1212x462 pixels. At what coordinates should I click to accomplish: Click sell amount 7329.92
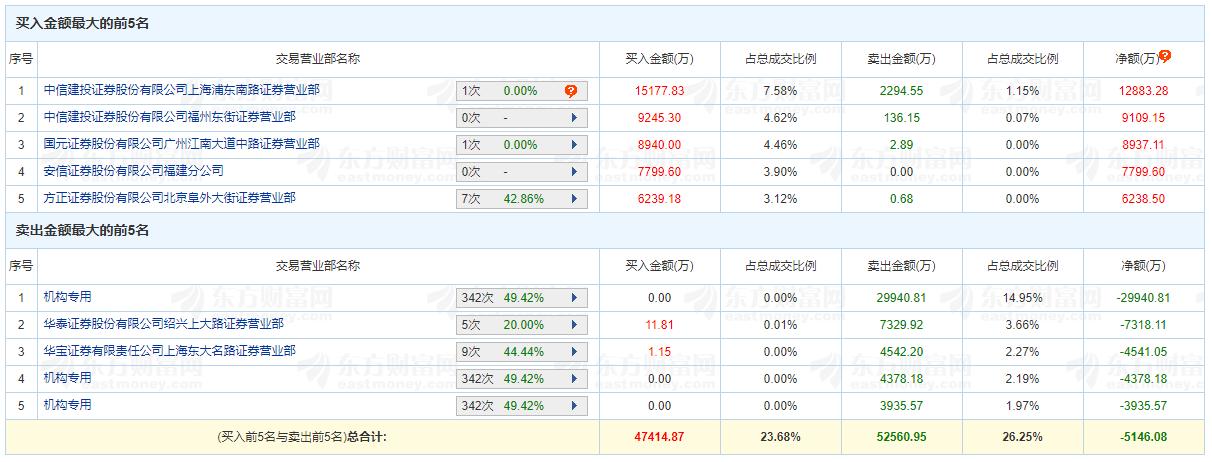pyautogui.click(x=901, y=325)
